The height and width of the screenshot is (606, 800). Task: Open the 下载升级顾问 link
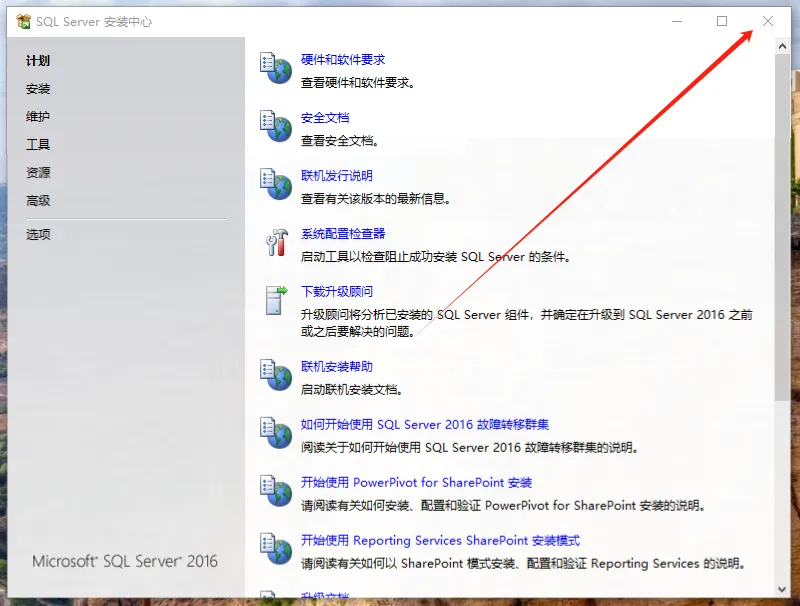(337, 292)
